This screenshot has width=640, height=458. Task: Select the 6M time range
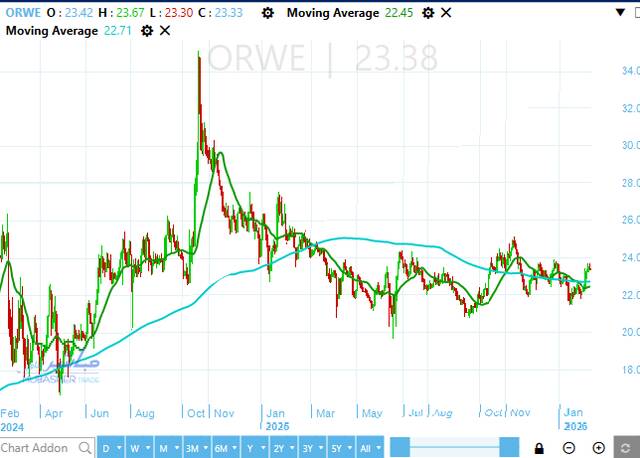223,447
